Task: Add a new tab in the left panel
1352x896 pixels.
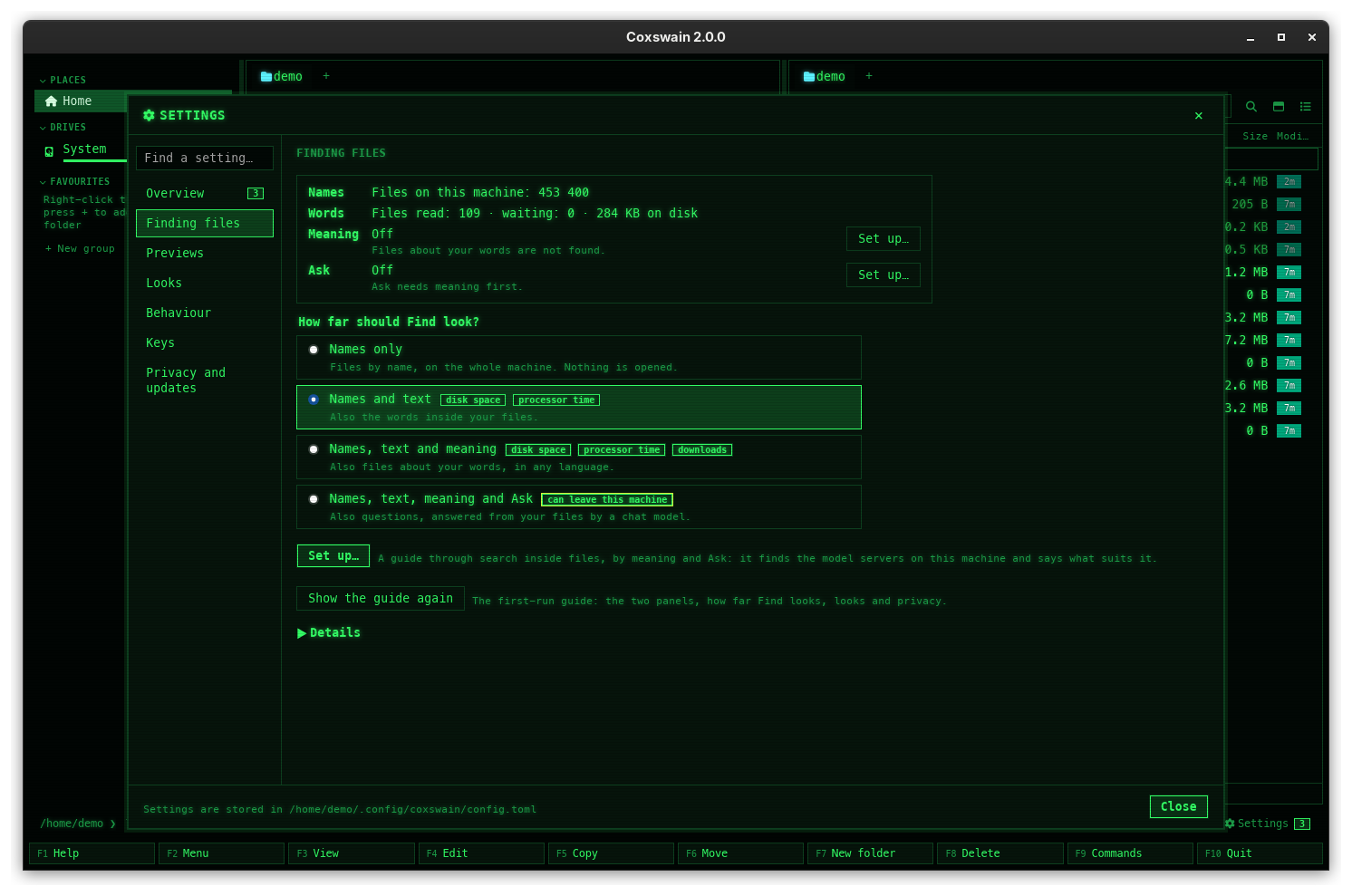Action: coord(326,76)
